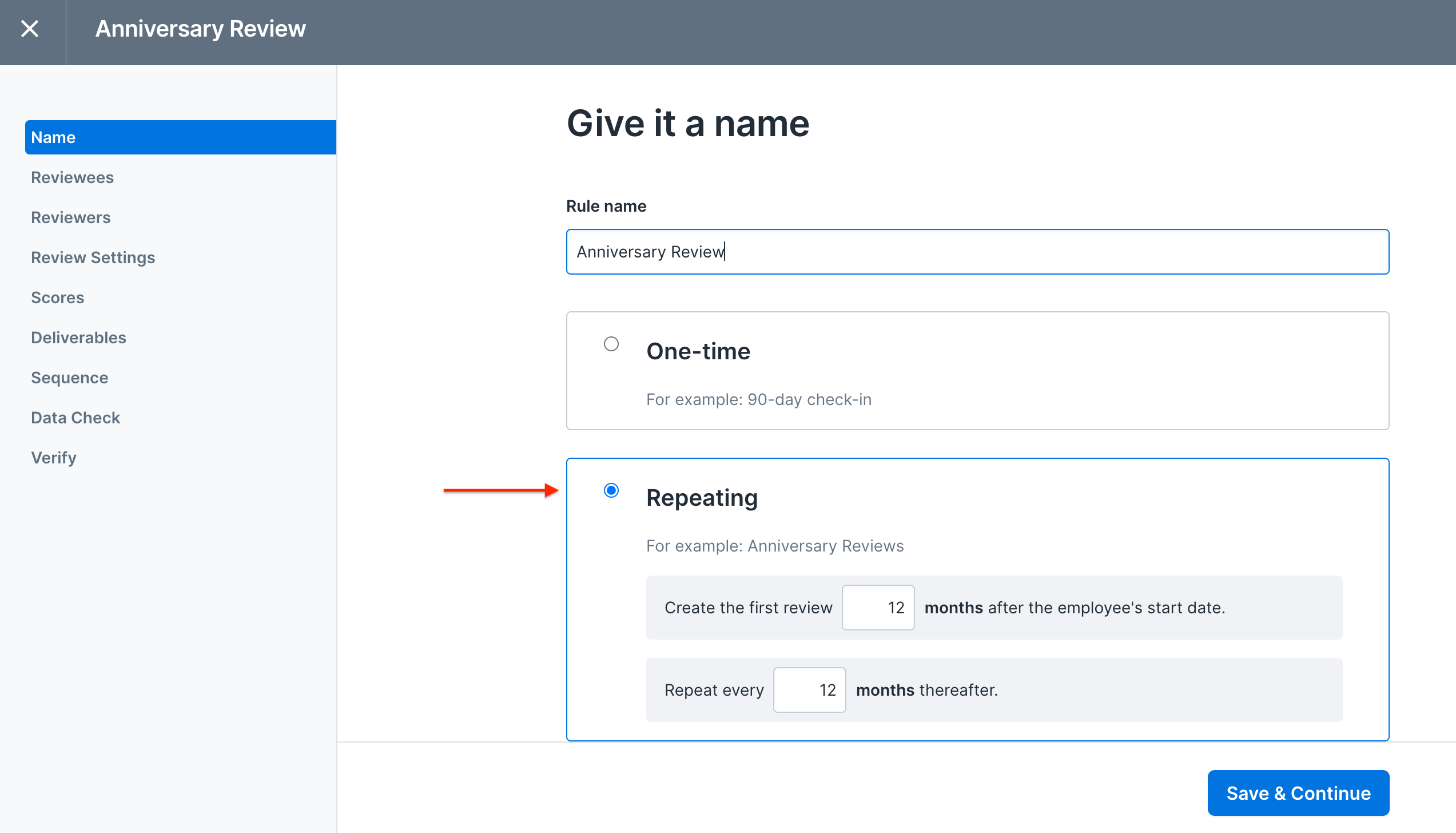The width and height of the screenshot is (1456, 833).
Task: Click the 'Rule name' label
Action: 606,206
